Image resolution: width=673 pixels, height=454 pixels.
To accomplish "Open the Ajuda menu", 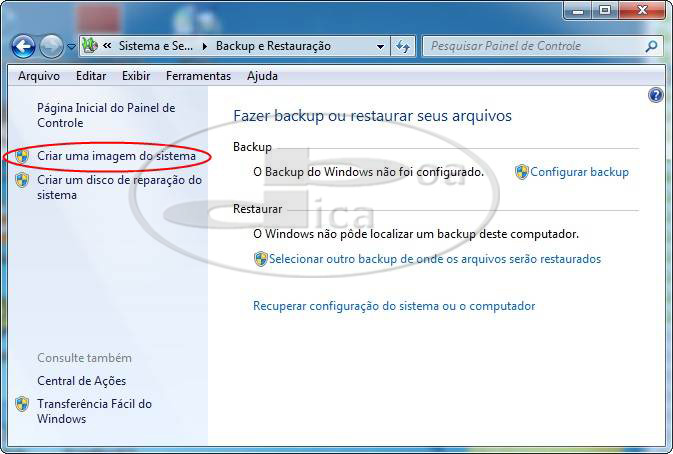I will point(262,76).
